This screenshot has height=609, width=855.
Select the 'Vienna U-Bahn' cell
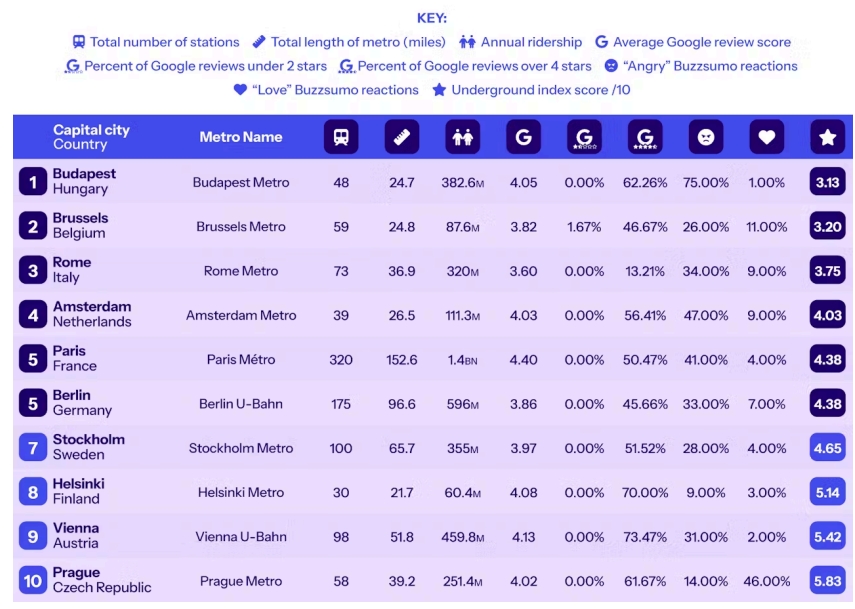tap(240, 536)
